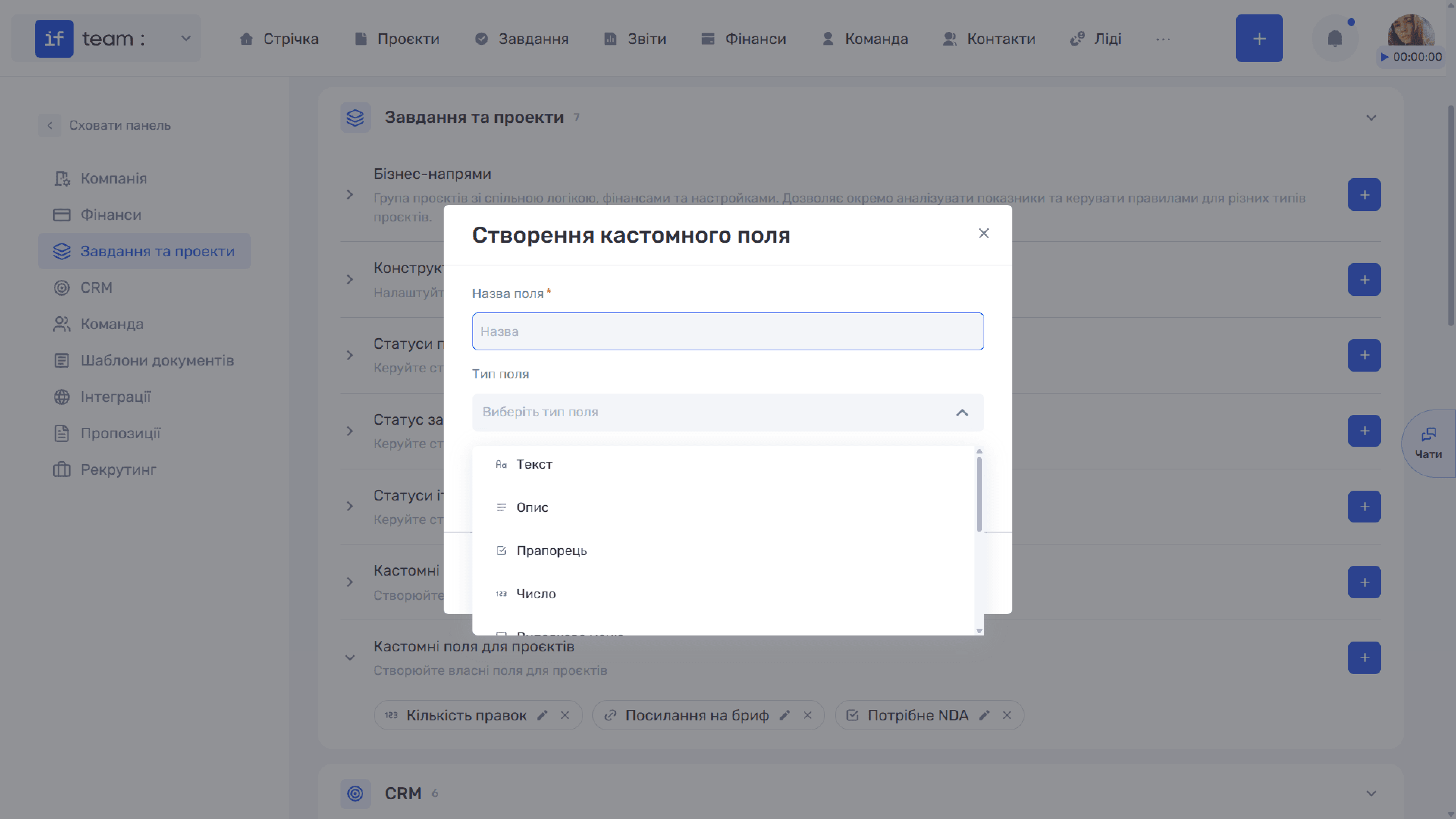Open the team workspace dropdown chevron
Image resolution: width=1456 pixels, height=819 pixels.
(x=186, y=38)
